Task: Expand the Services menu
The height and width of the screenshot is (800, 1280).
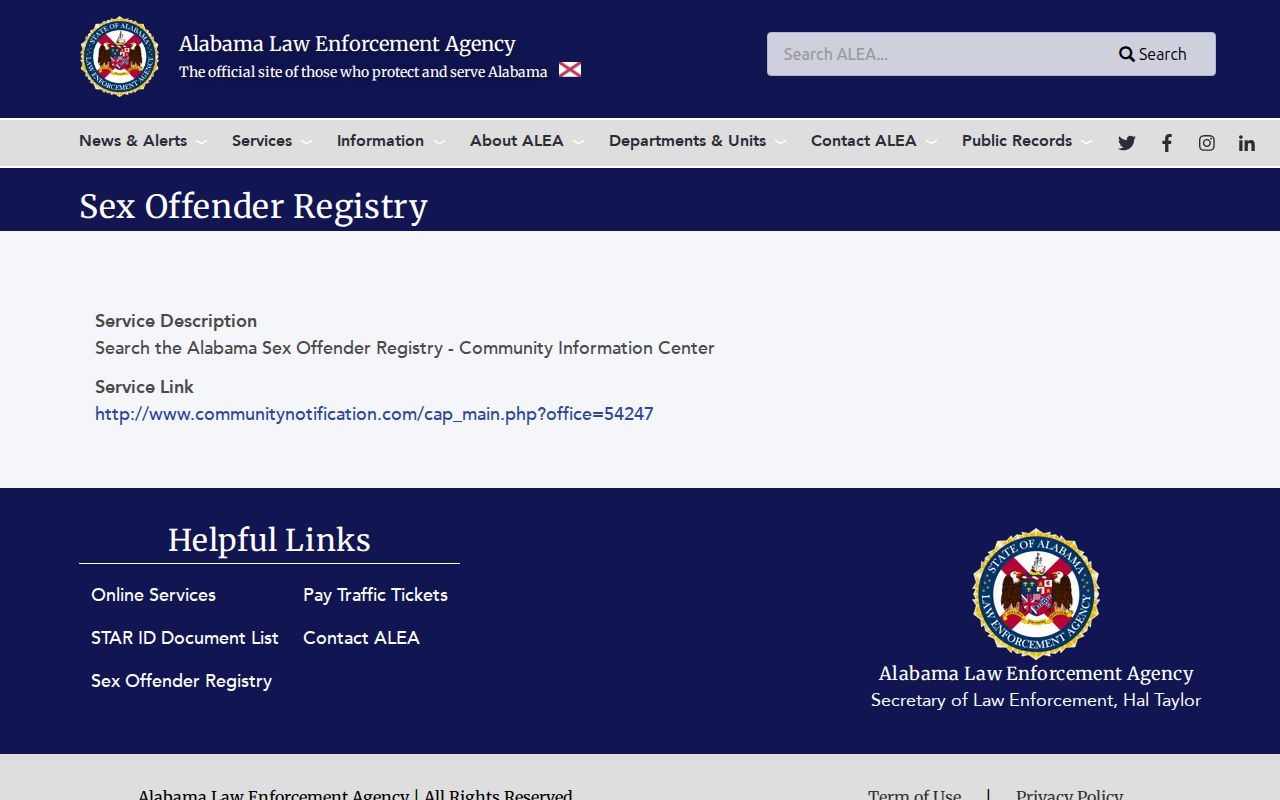Action: [x=272, y=141]
